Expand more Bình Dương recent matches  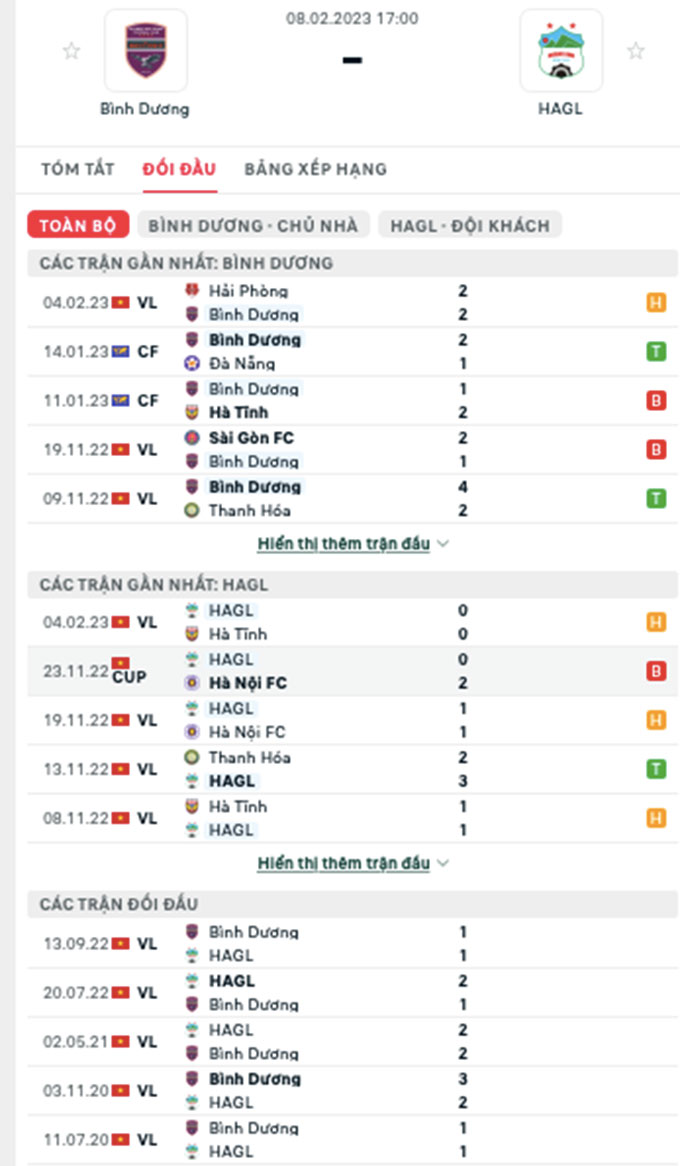[344, 544]
